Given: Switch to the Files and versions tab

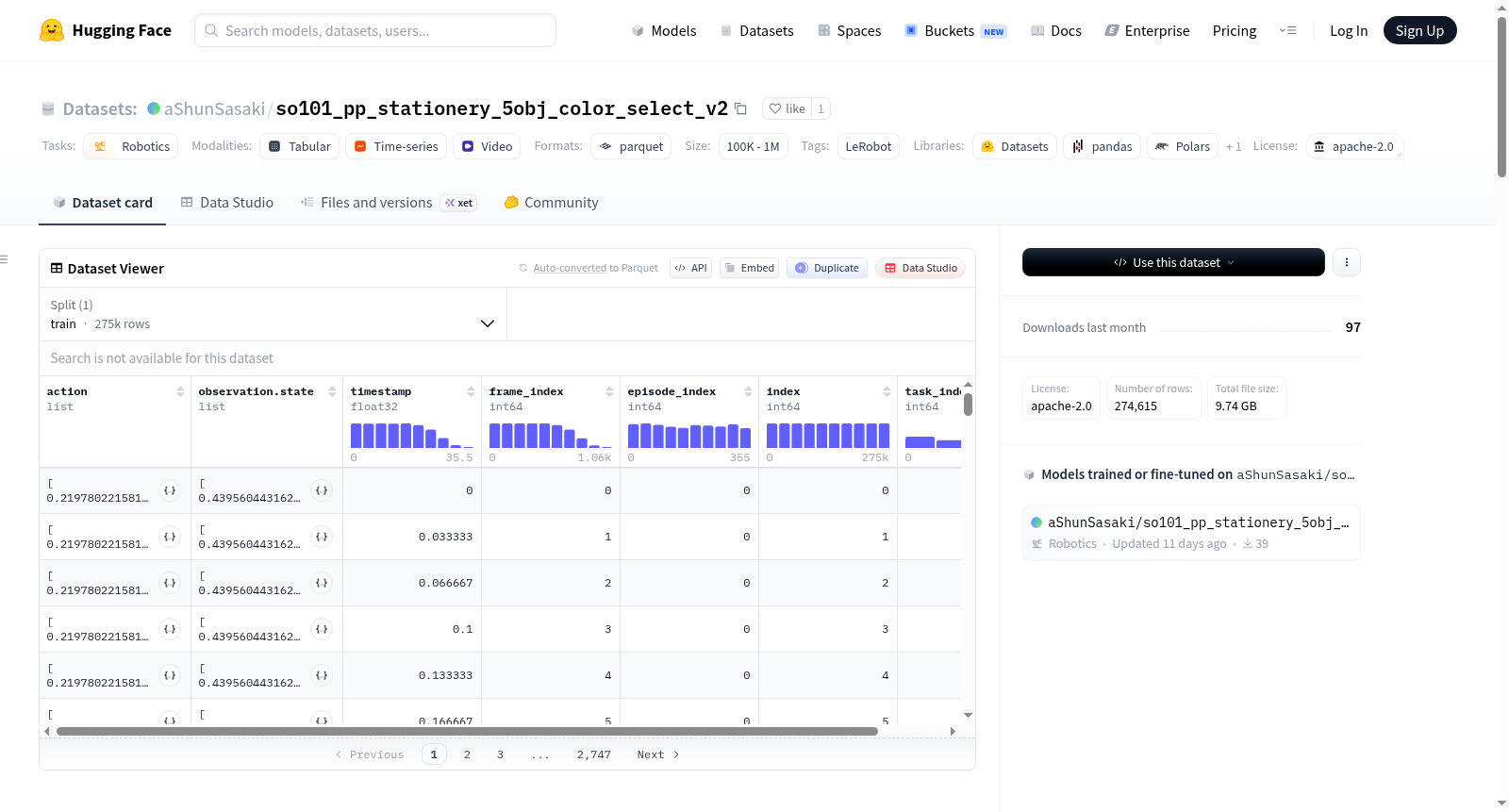Looking at the screenshot, I should tap(389, 203).
